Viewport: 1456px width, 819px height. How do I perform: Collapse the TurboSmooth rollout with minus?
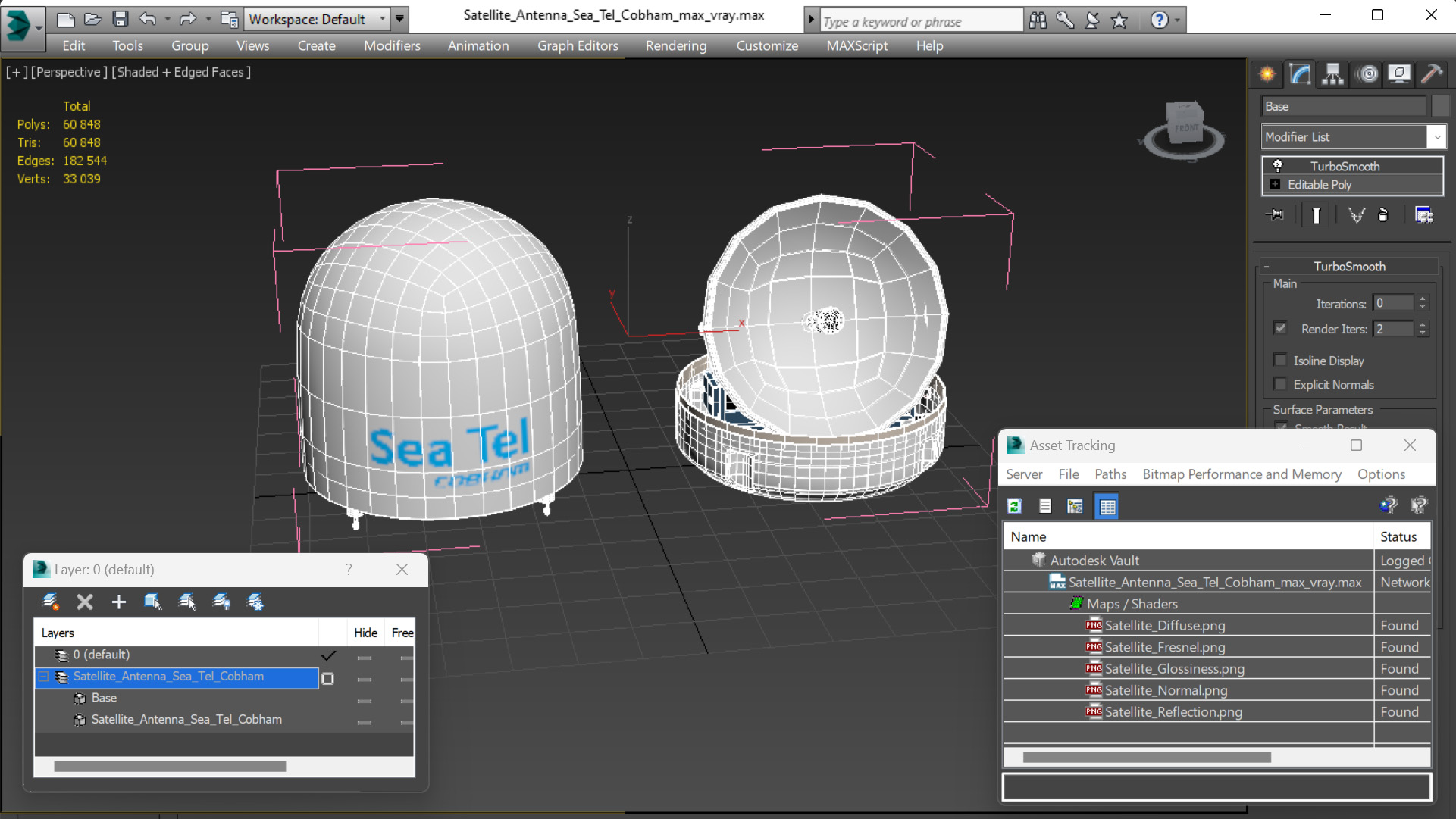pos(1267,267)
